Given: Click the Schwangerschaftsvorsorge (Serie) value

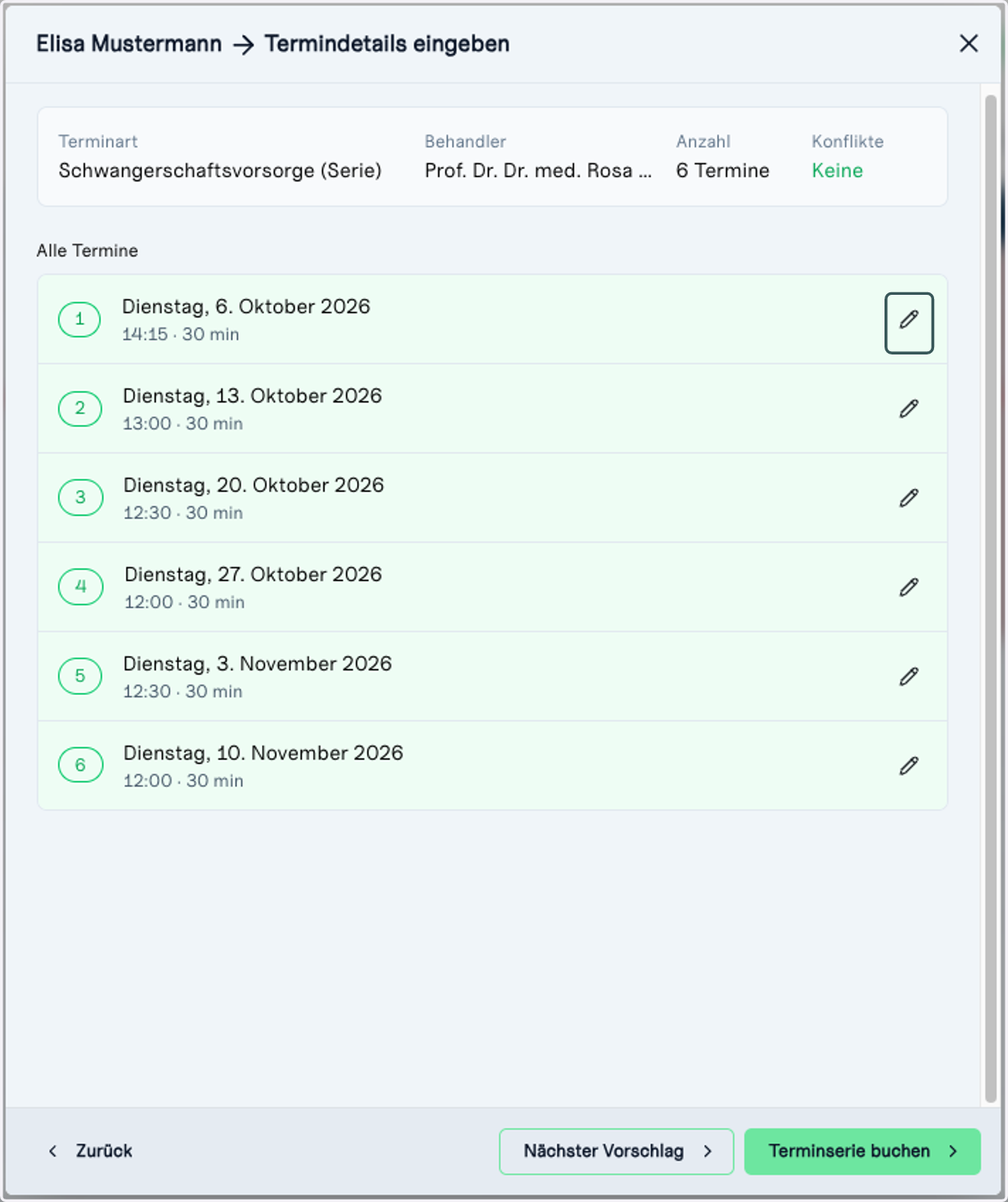Looking at the screenshot, I should (x=220, y=171).
